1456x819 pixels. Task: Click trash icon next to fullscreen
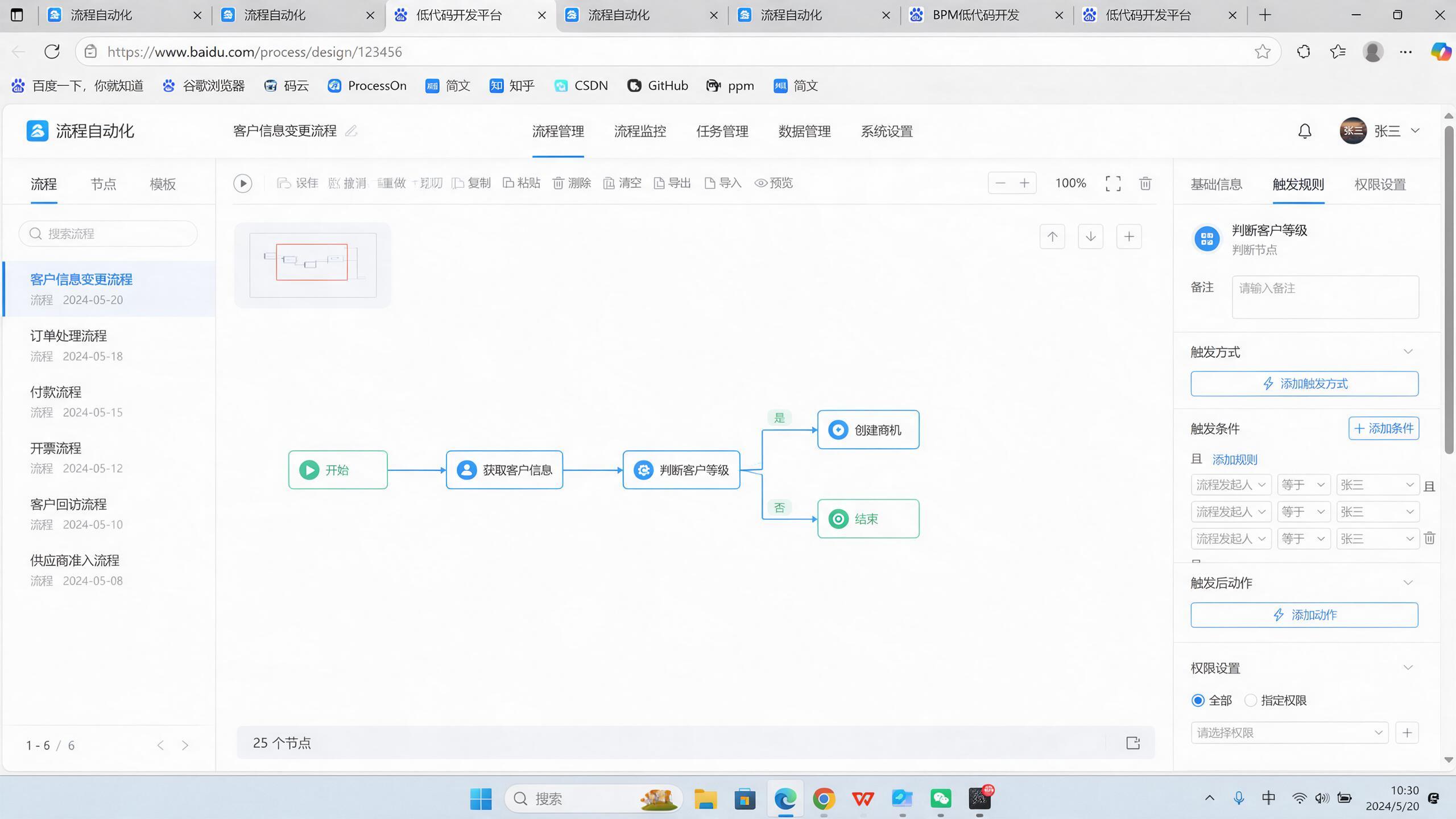[x=1145, y=183]
